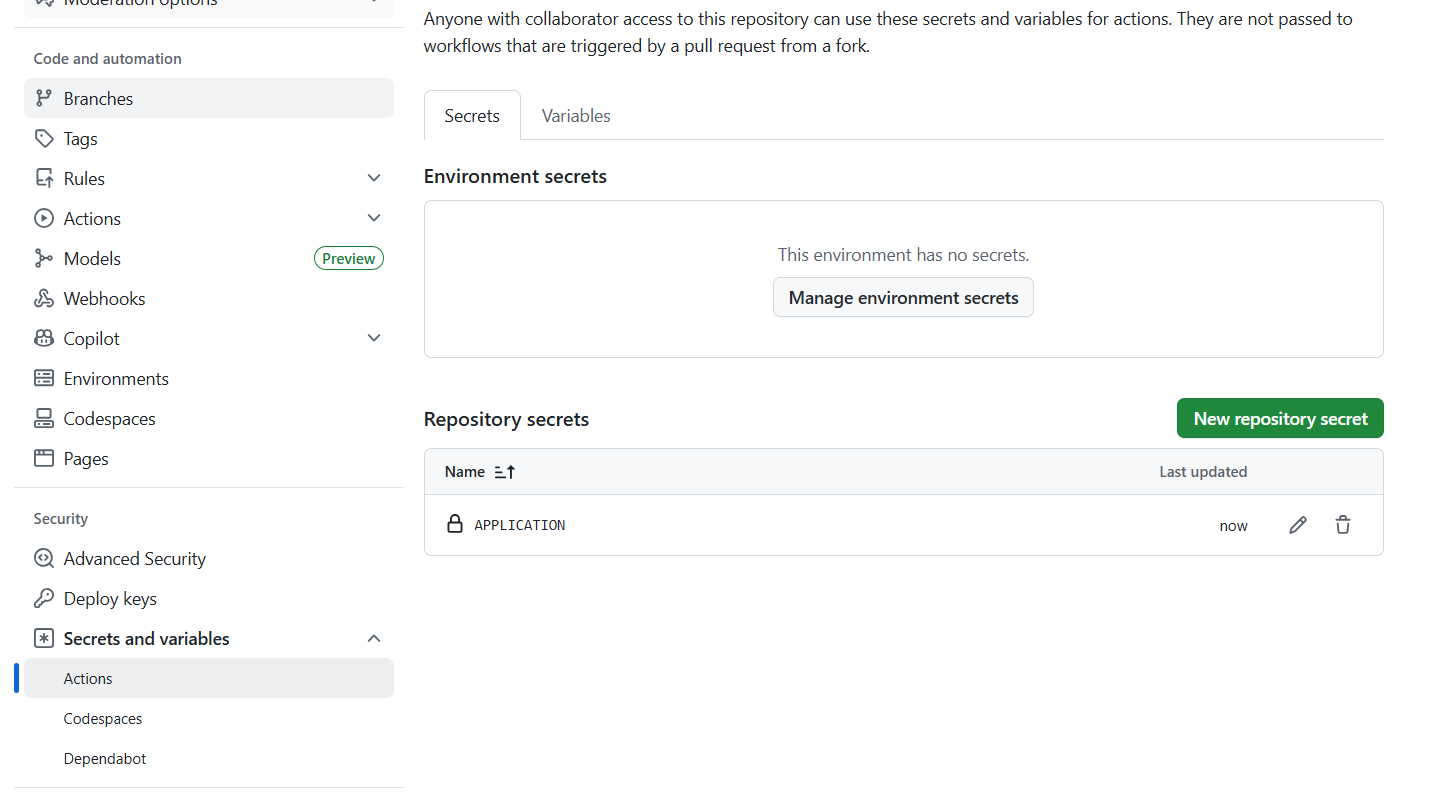This screenshot has height=797, width=1443.
Task: Click the Environments icon in sidebar
Action: tap(43, 378)
